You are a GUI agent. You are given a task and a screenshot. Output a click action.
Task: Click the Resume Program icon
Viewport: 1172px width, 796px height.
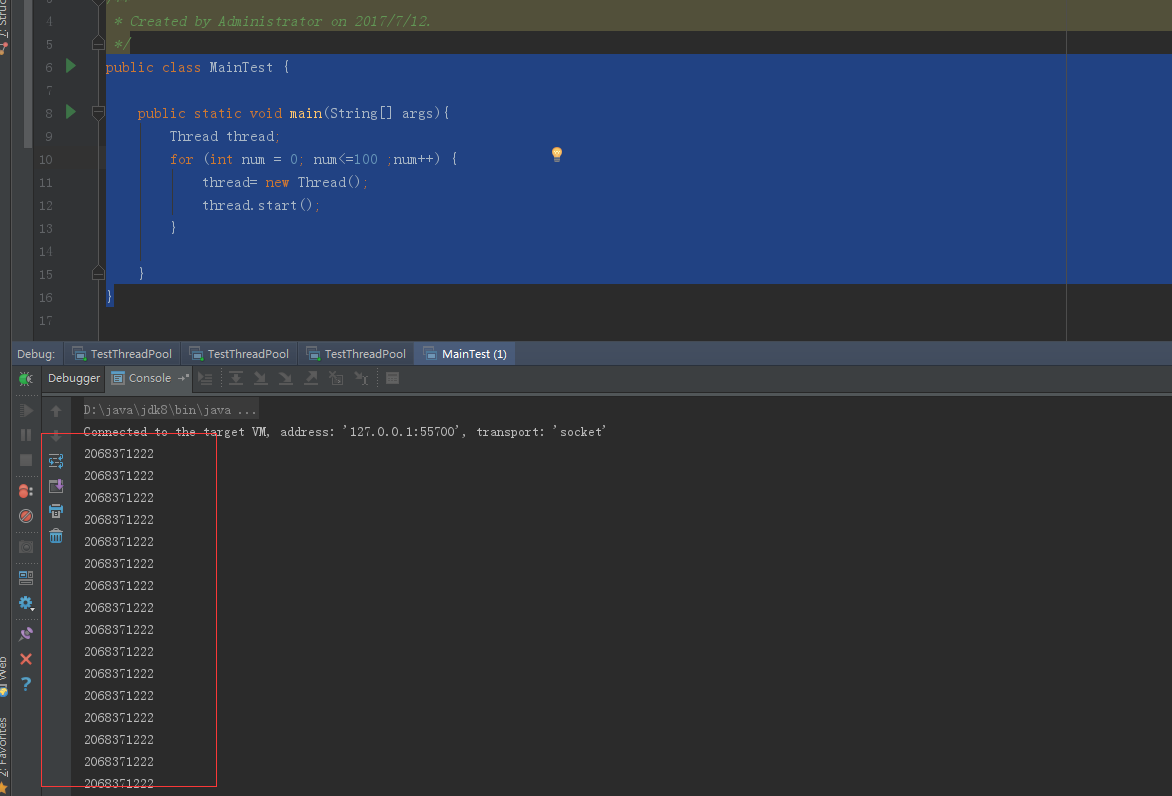click(x=26, y=410)
